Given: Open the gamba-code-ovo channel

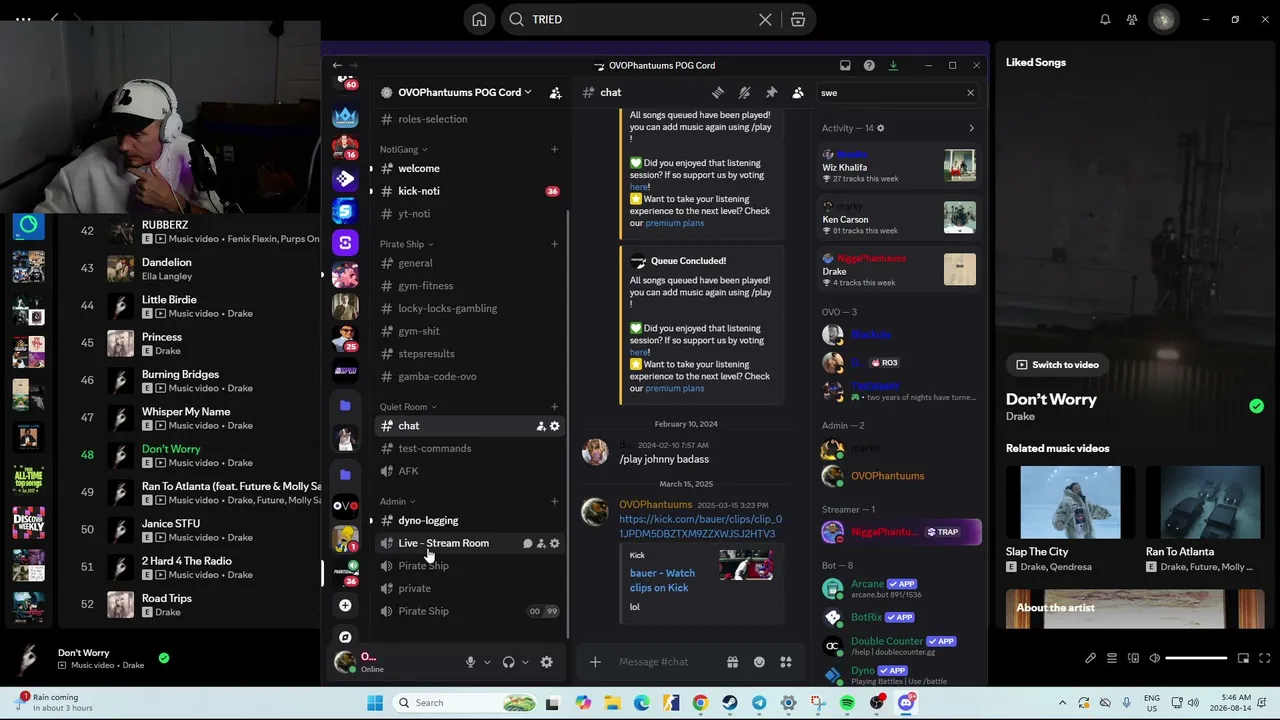Looking at the screenshot, I should 469,377.
